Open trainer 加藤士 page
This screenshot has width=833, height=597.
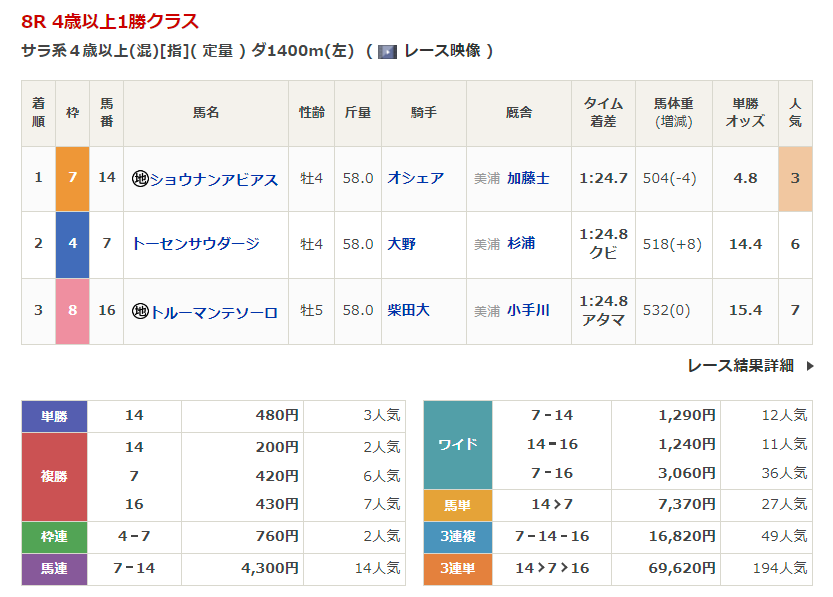528,179
